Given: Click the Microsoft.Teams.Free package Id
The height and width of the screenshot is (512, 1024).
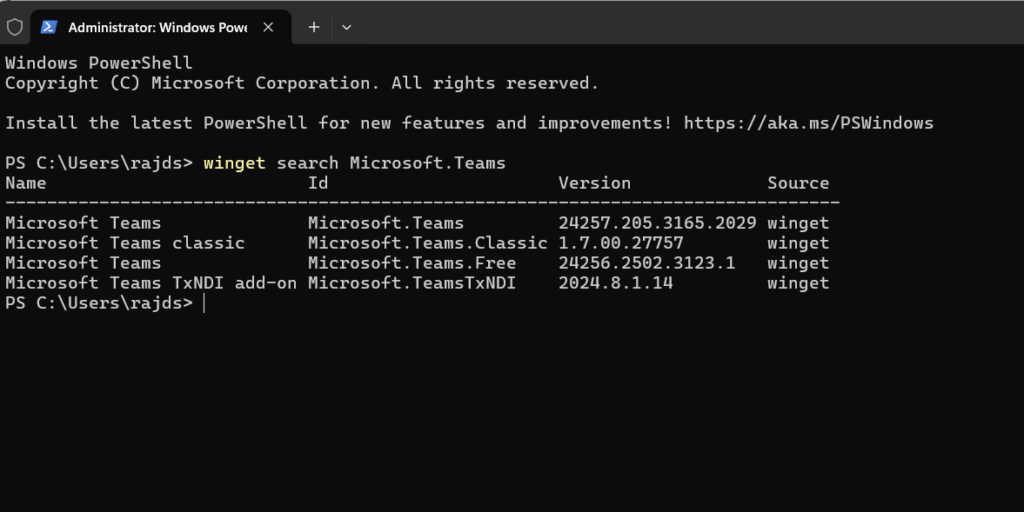Looking at the screenshot, I should (x=412, y=263).
